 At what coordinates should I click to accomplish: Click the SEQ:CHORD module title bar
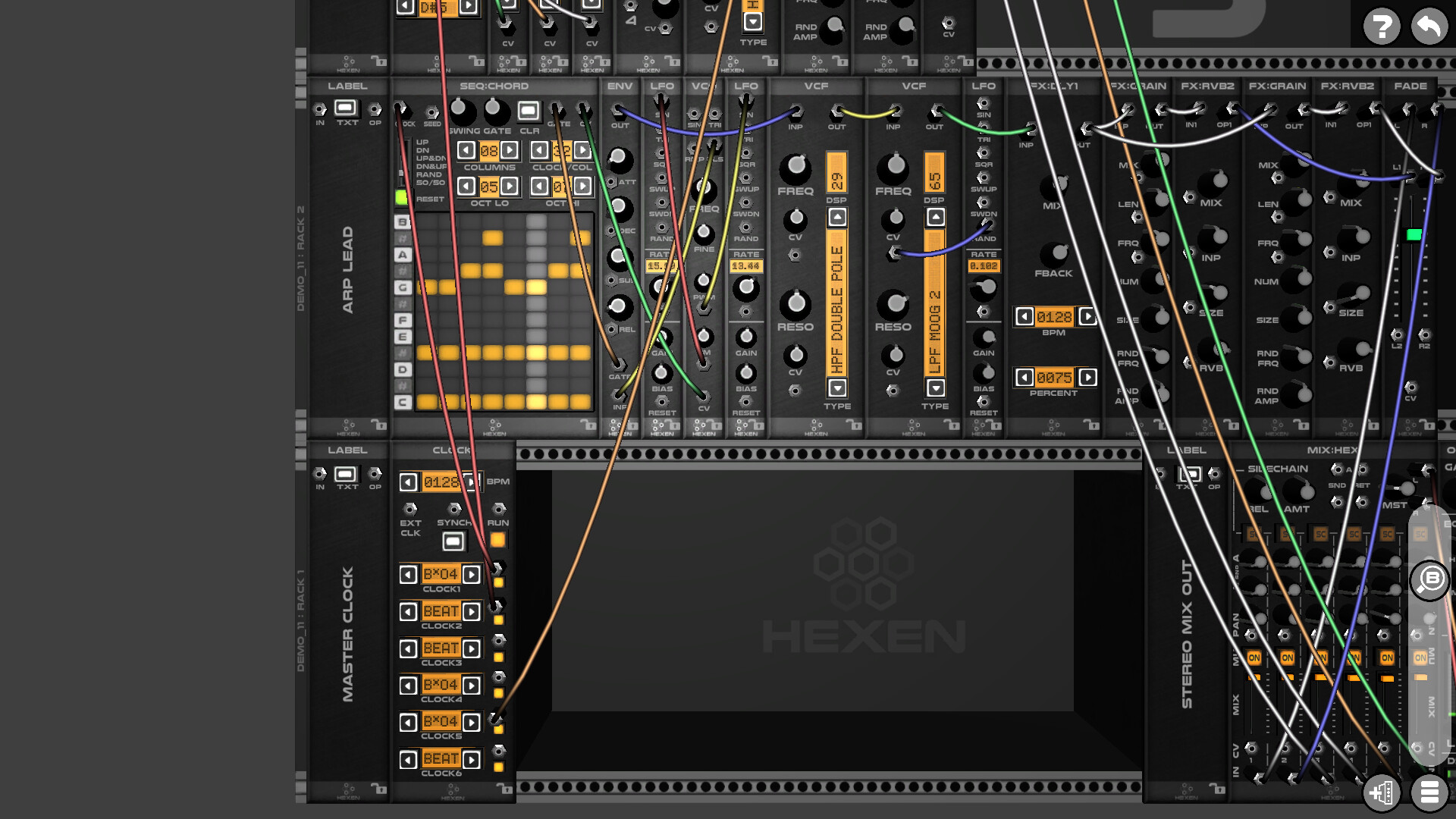[x=495, y=86]
